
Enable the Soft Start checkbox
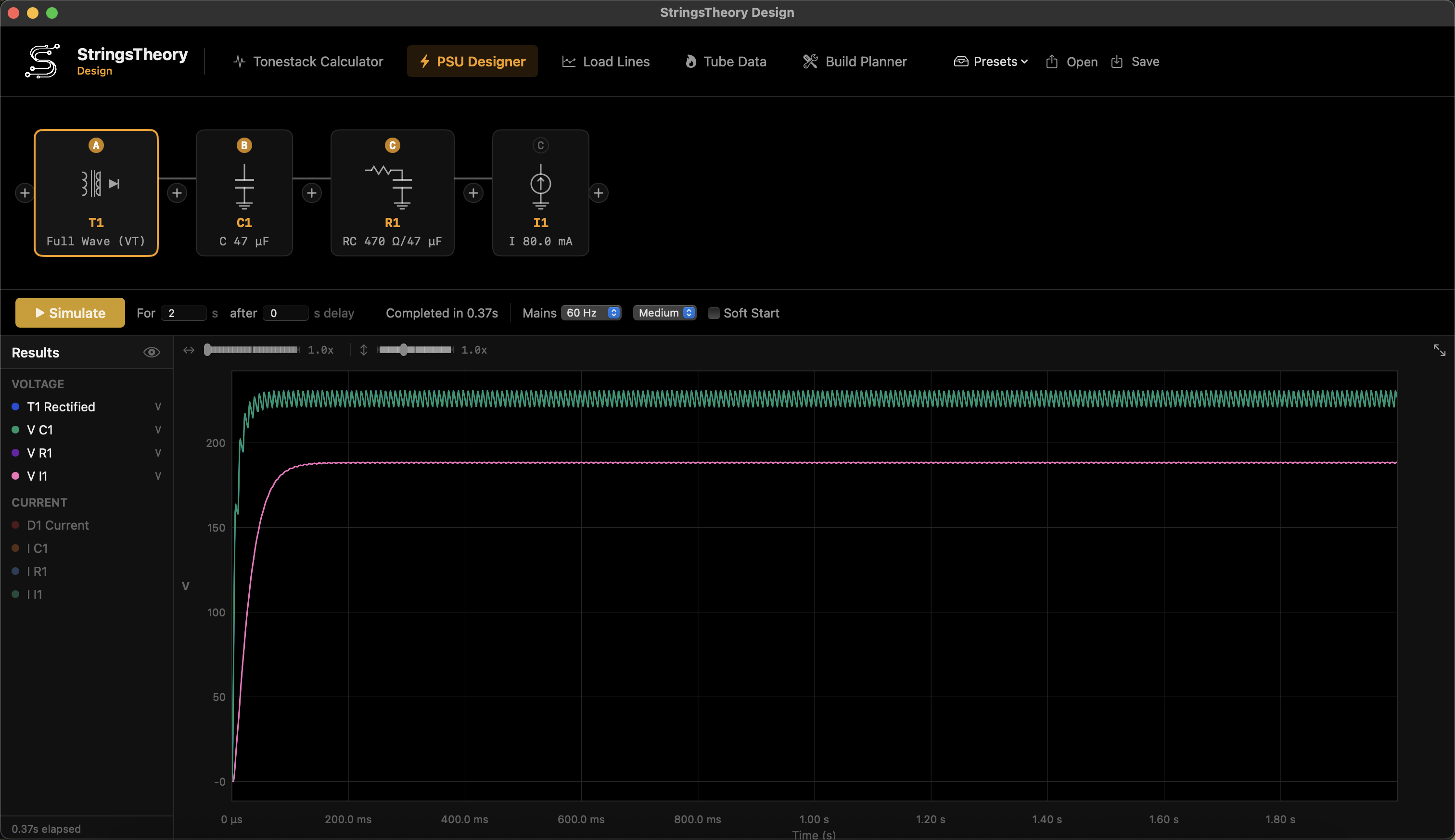pos(714,313)
